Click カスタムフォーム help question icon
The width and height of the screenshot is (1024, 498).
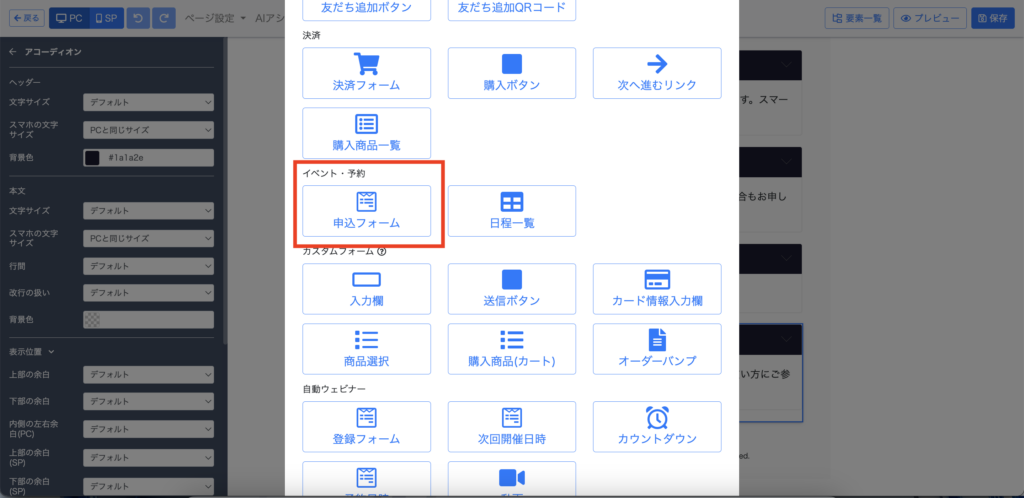[x=382, y=251]
